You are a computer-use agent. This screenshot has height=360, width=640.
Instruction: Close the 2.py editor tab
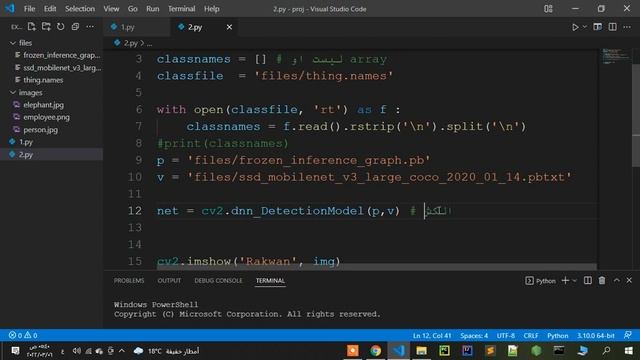[229, 27]
